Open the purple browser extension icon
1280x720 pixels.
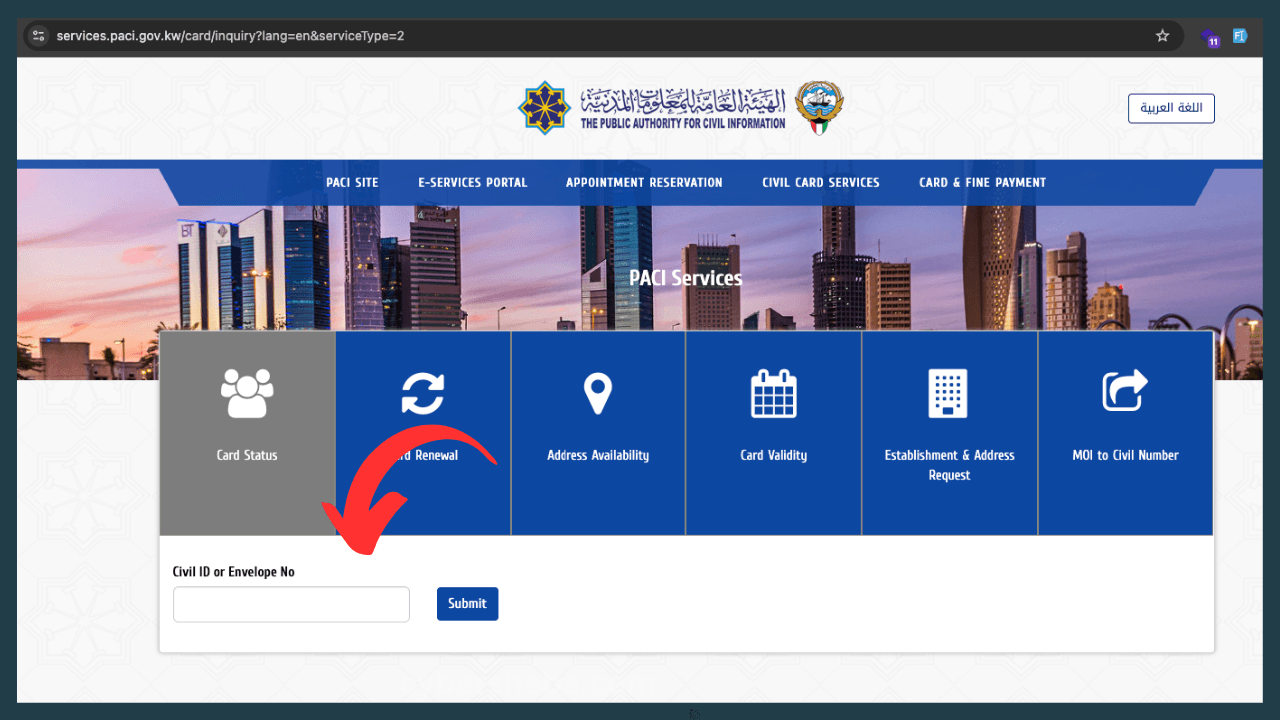tap(1211, 37)
